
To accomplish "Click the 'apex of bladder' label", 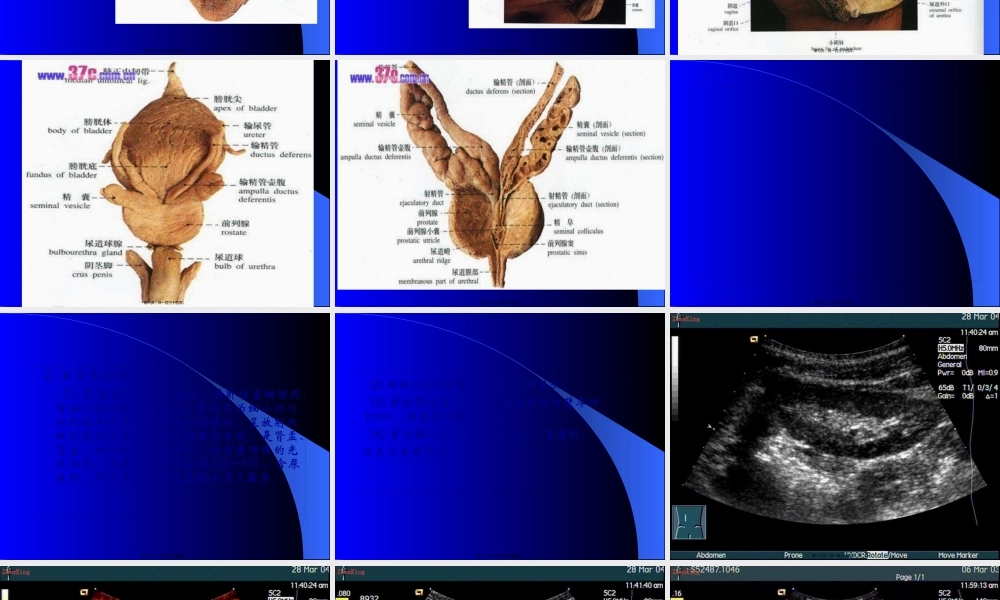I will 245,108.
